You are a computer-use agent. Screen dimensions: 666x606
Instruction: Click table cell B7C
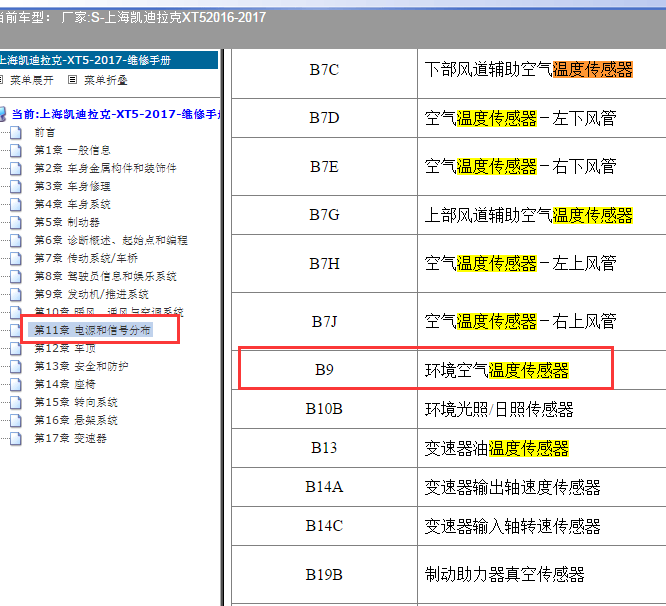click(x=325, y=73)
